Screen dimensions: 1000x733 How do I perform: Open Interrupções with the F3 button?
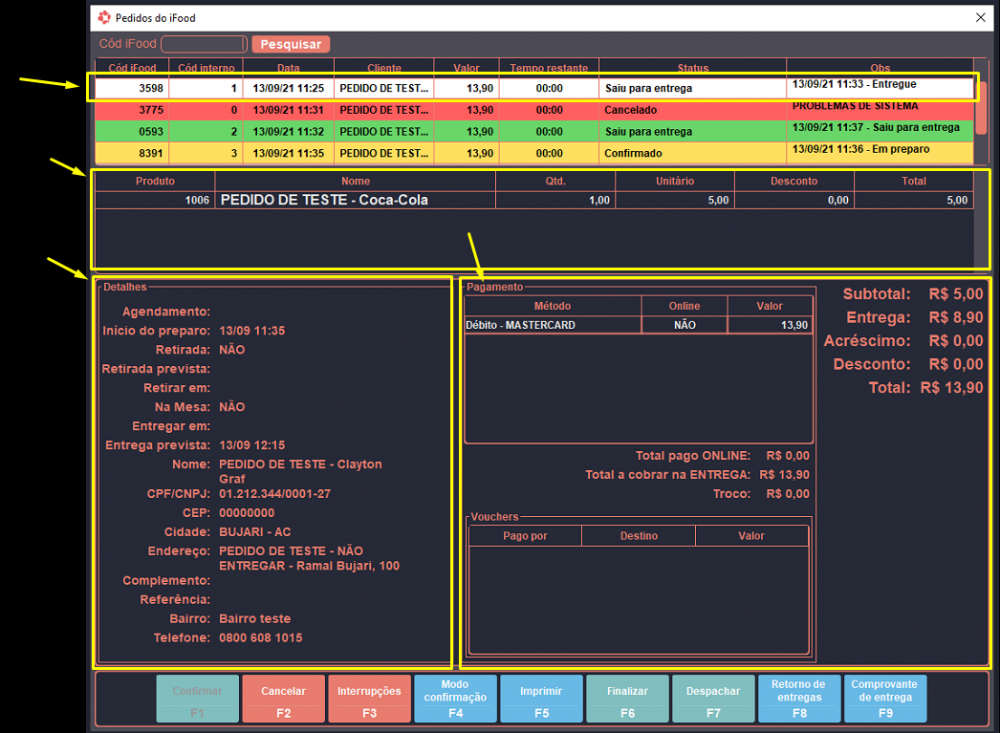click(x=369, y=698)
